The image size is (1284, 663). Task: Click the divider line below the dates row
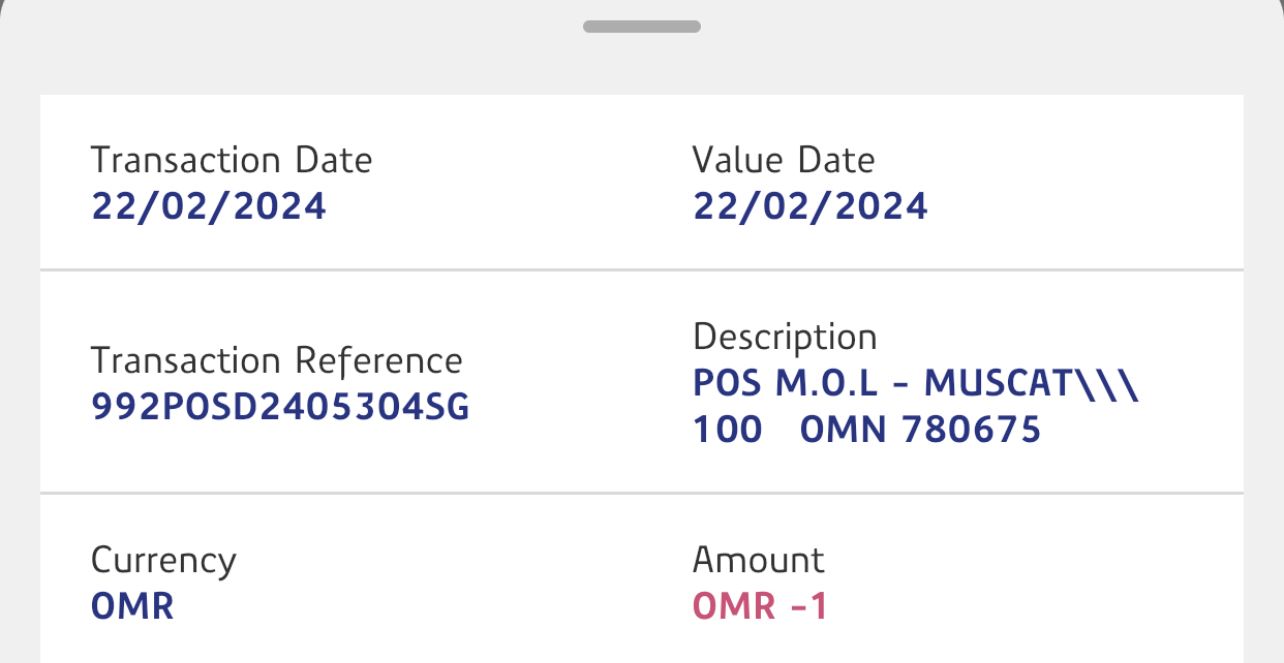(641, 269)
